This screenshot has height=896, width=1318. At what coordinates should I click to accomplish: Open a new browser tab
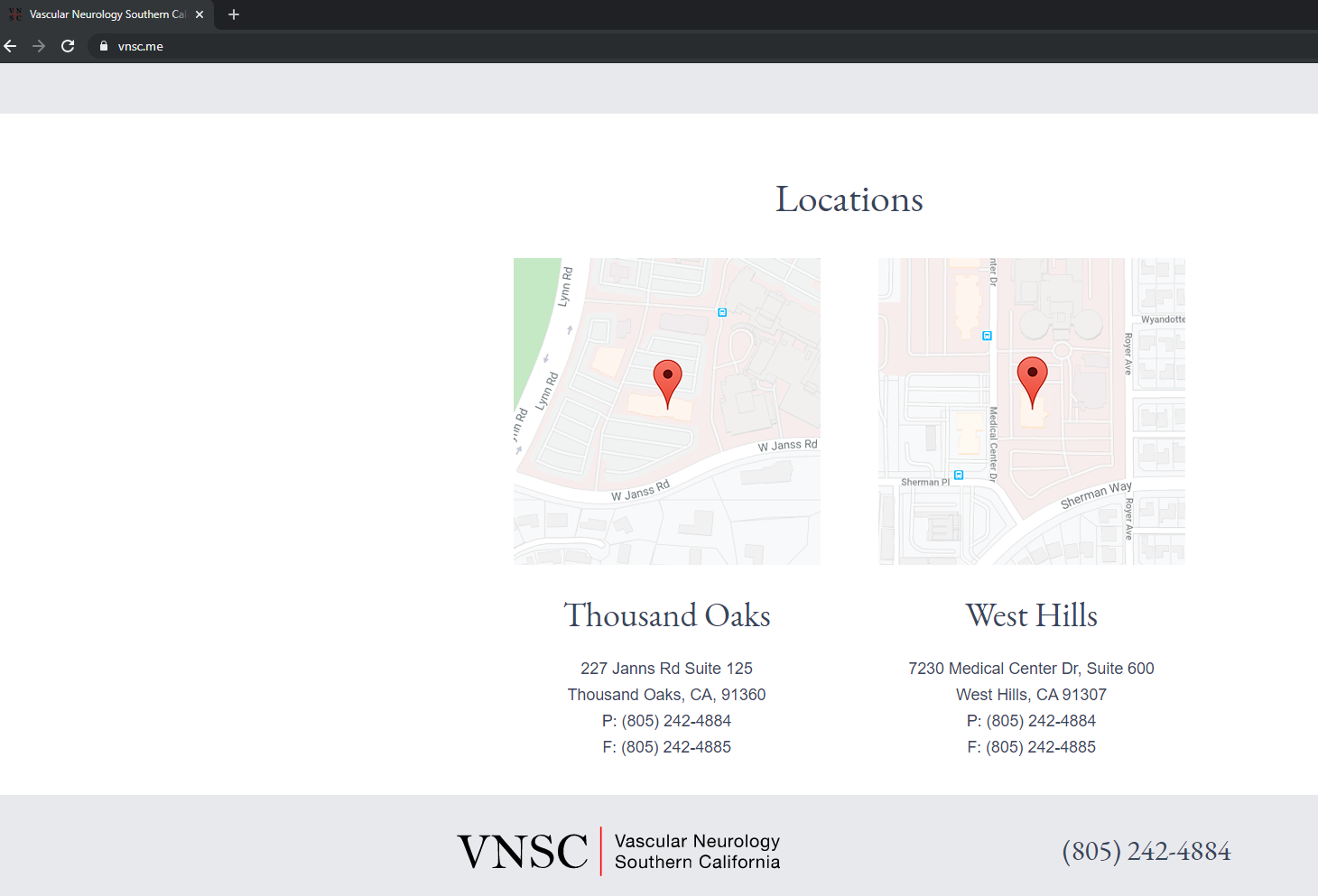coord(234,14)
